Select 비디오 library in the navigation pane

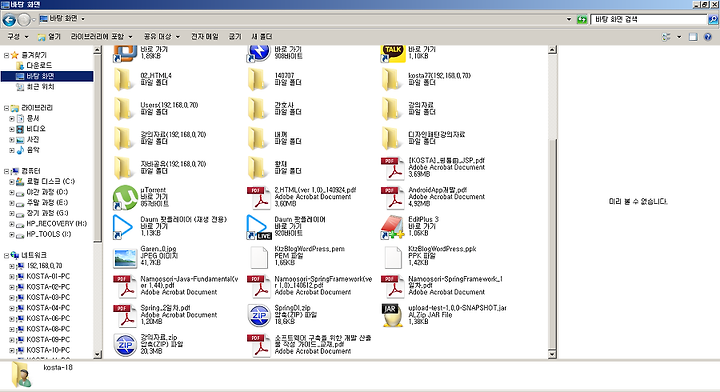(36, 129)
